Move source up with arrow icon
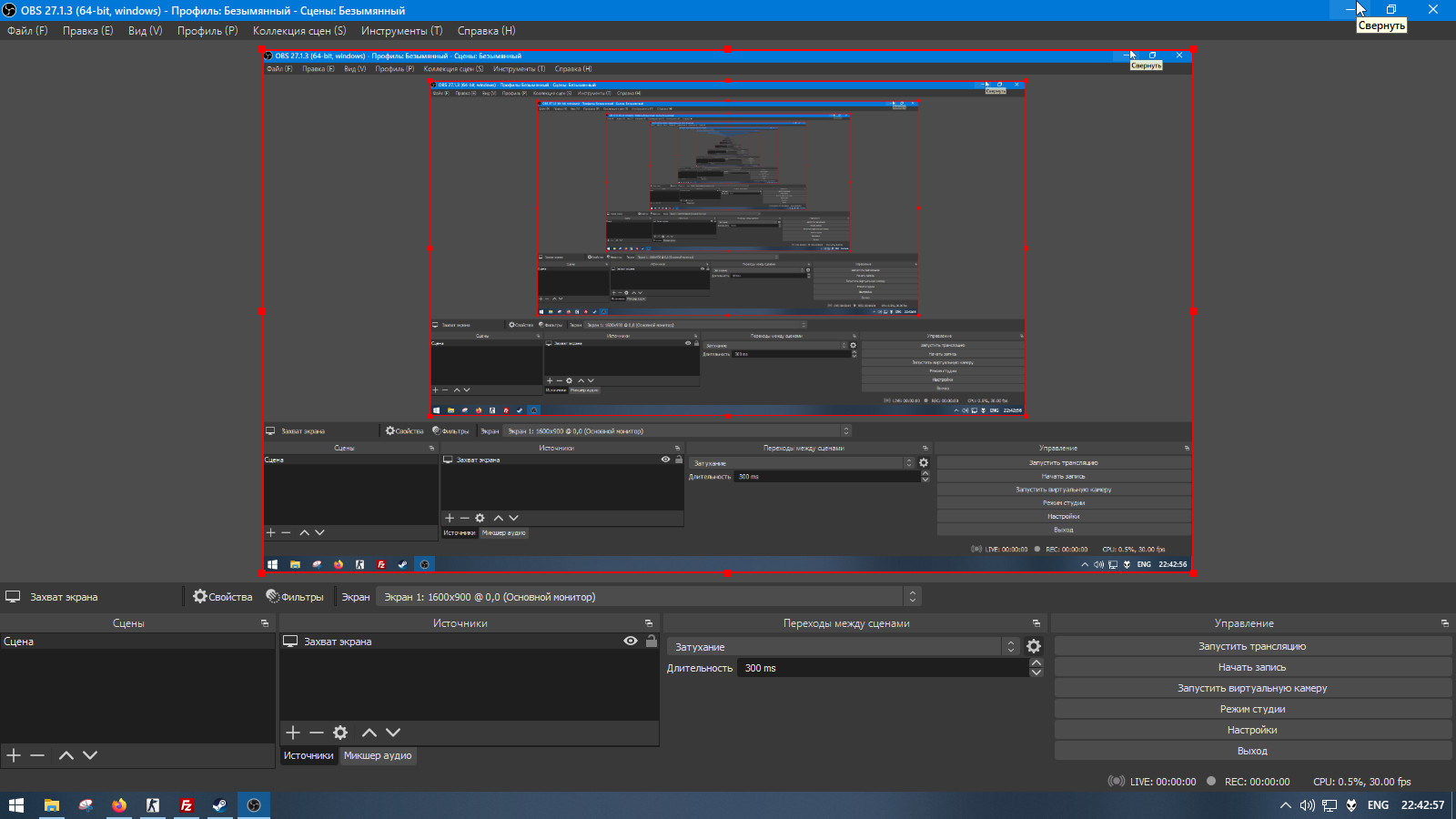The image size is (1456, 819). coord(369,733)
